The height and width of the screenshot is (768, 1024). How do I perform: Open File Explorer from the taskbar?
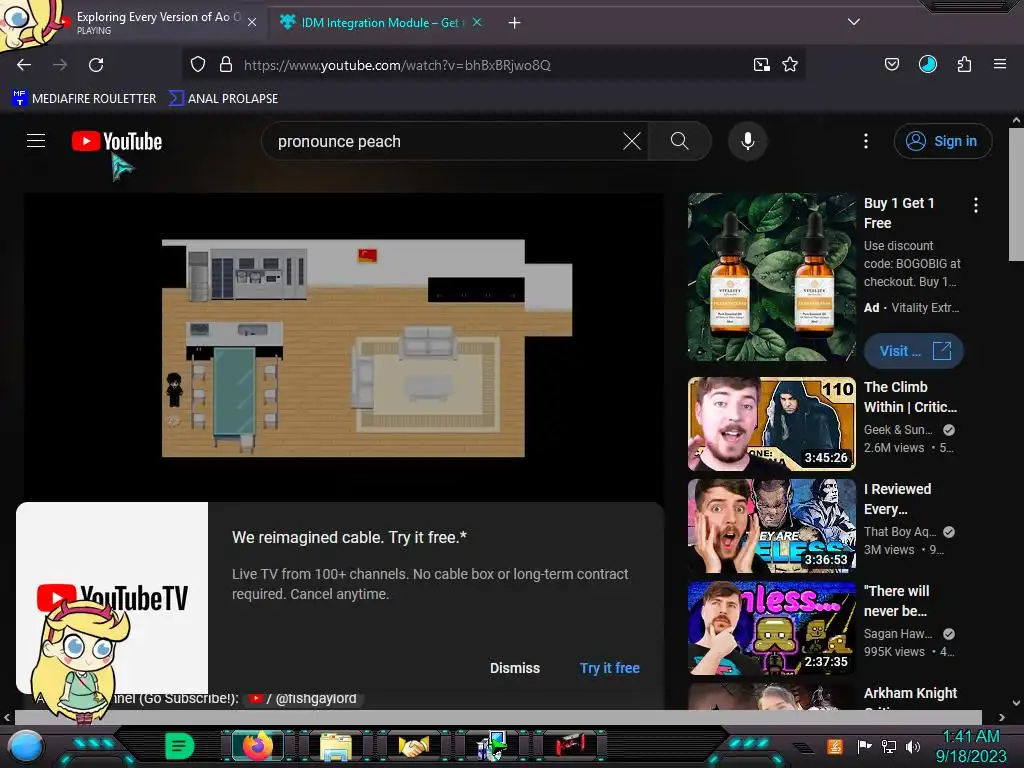[336, 746]
